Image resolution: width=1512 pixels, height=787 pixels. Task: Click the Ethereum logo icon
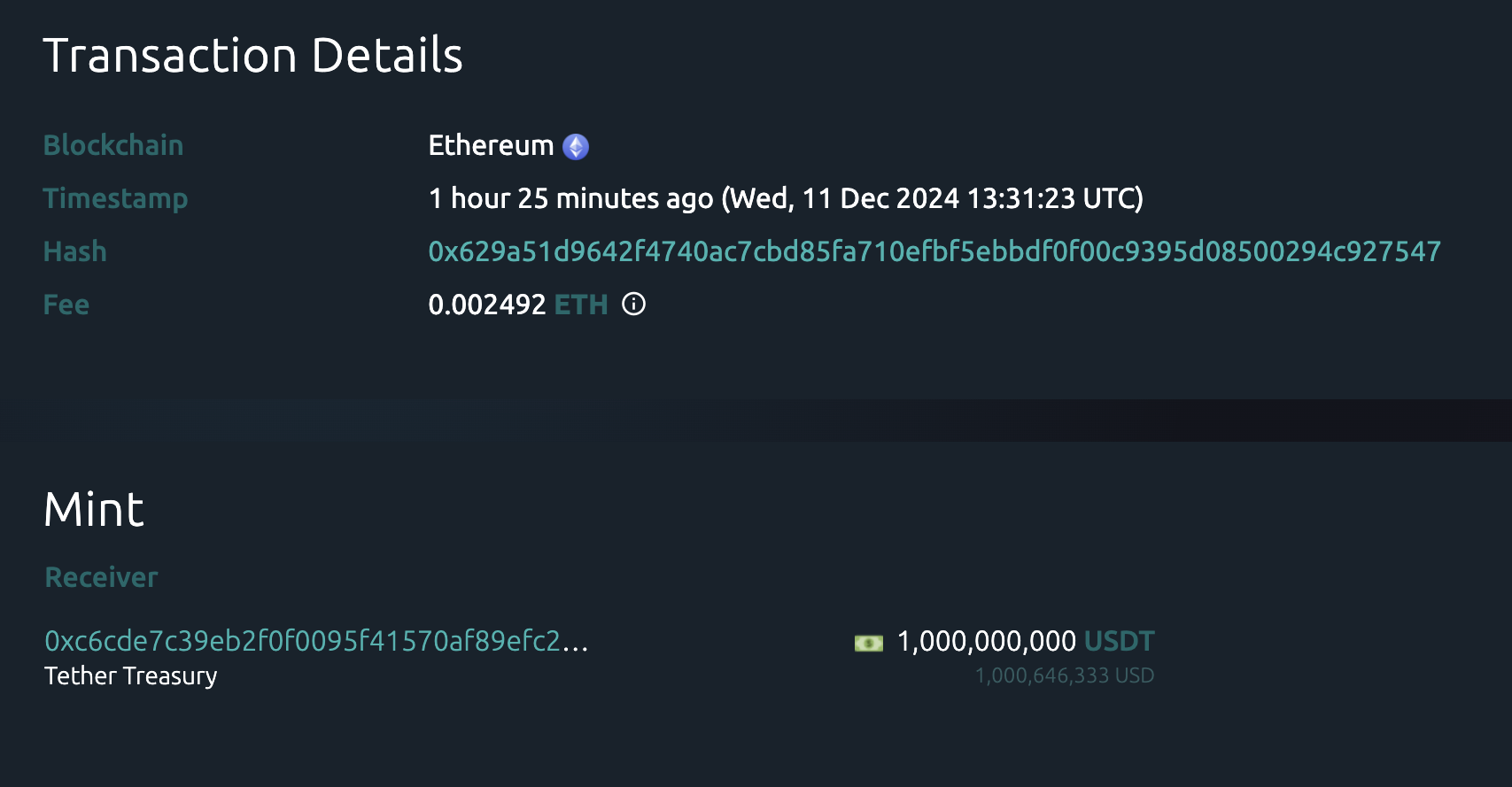click(576, 146)
